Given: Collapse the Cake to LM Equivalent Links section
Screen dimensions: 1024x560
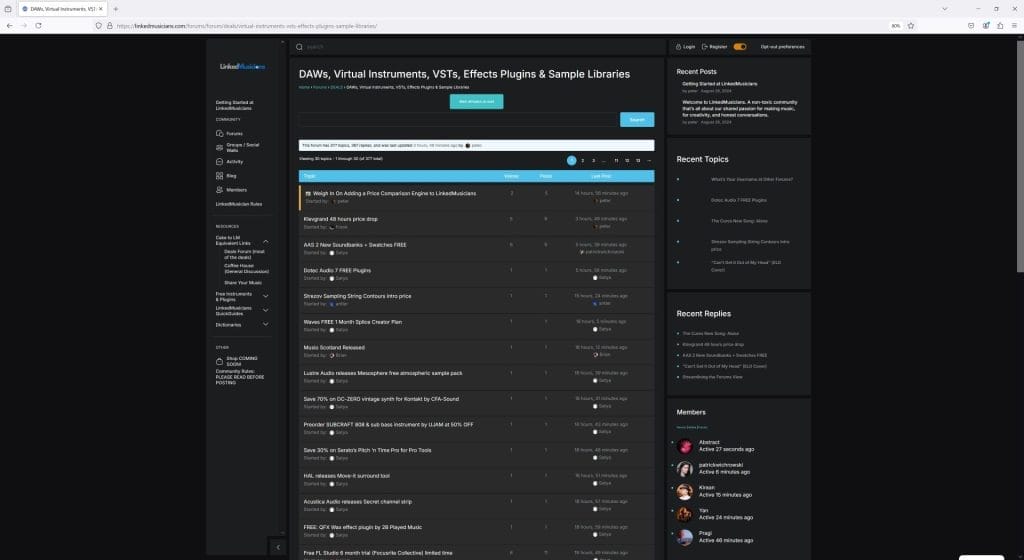Looking at the screenshot, I should click(x=266, y=241).
